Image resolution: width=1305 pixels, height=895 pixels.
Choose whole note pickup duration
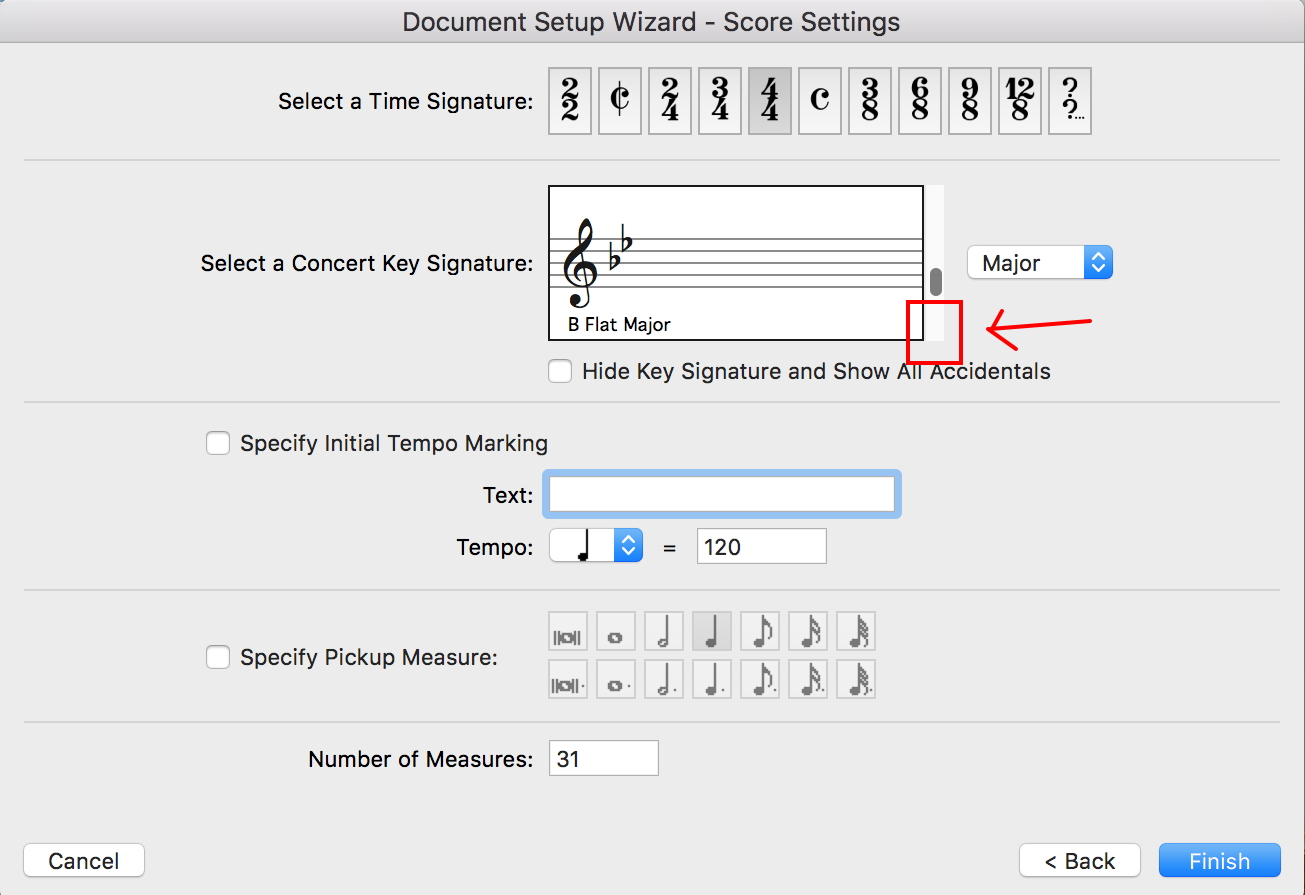click(x=616, y=632)
